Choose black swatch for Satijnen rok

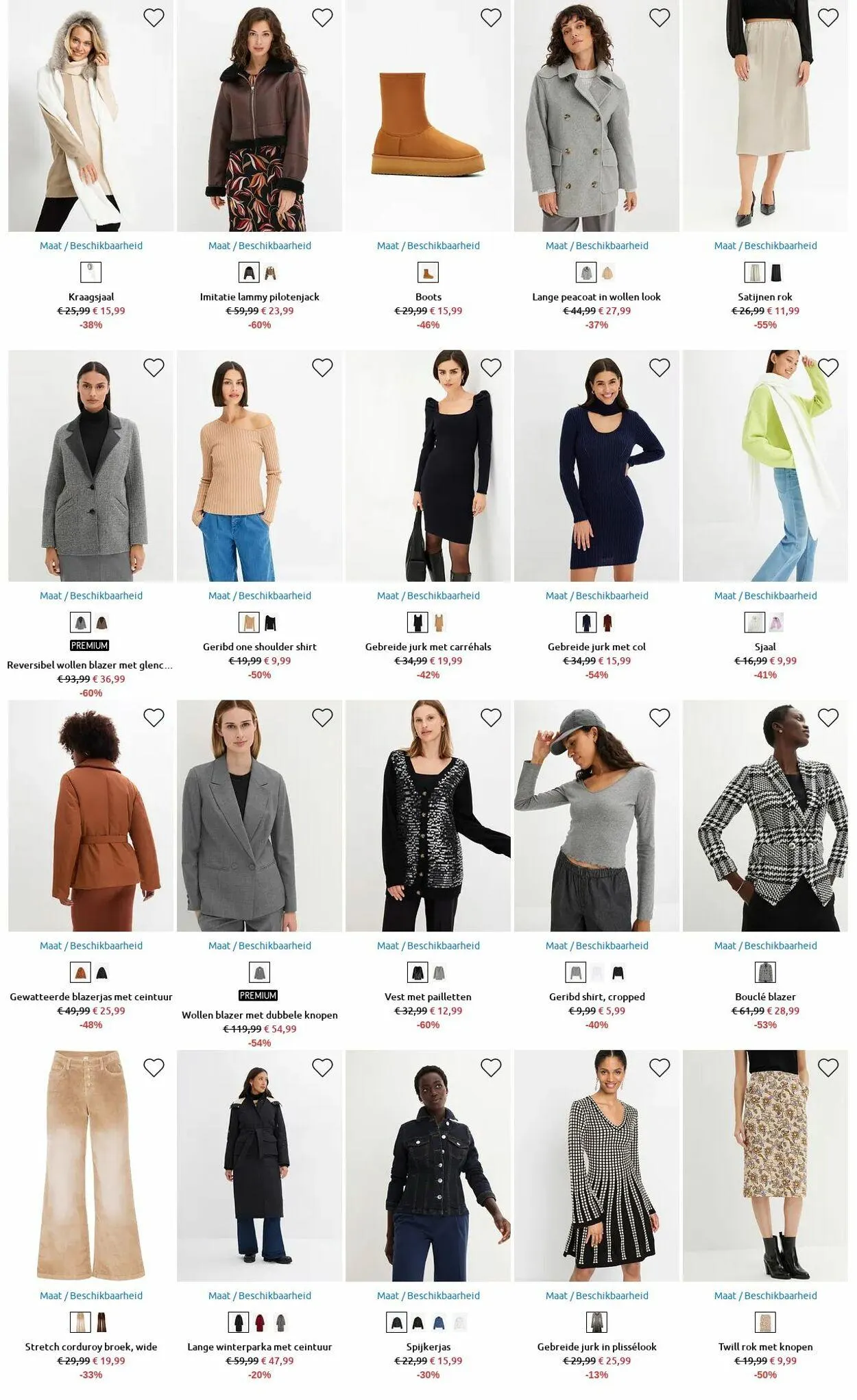[775, 273]
